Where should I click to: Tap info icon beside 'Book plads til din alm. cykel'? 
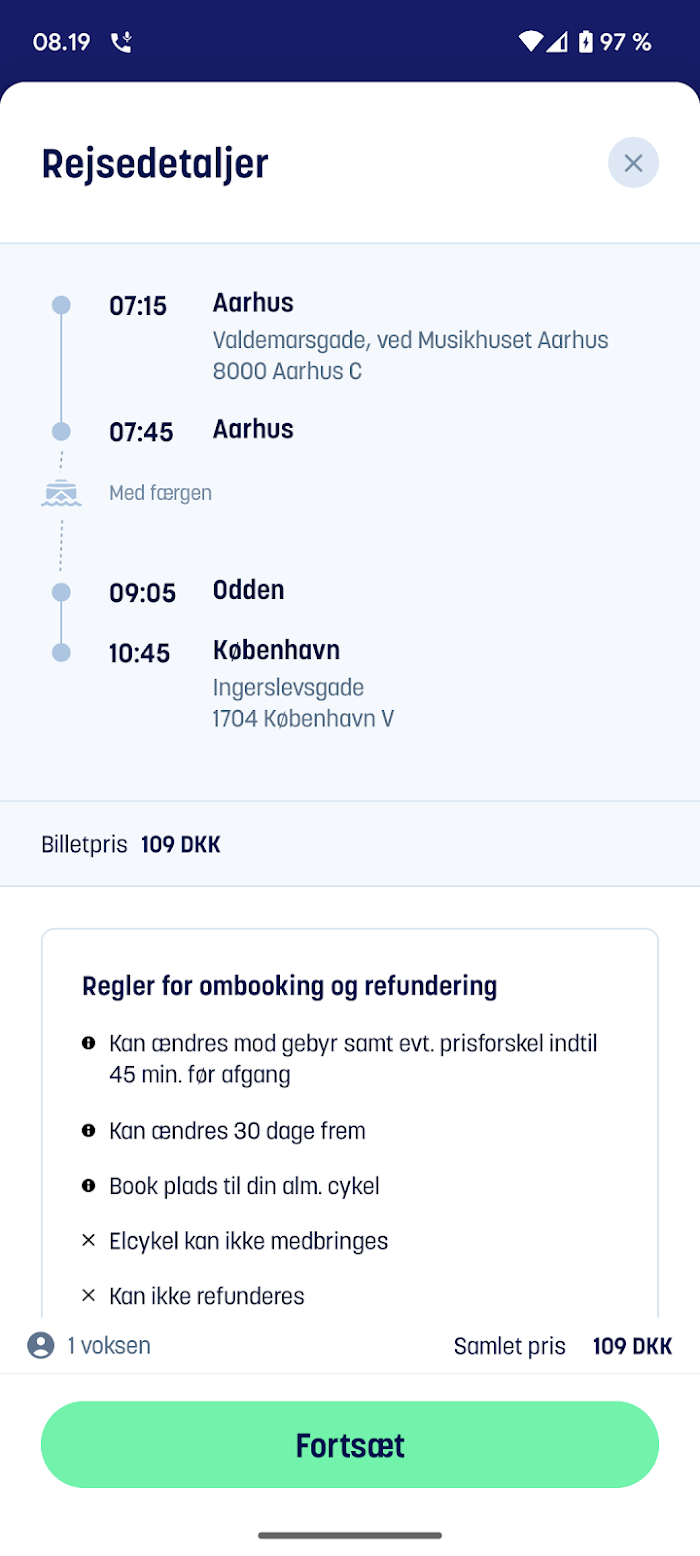[88, 1185]
